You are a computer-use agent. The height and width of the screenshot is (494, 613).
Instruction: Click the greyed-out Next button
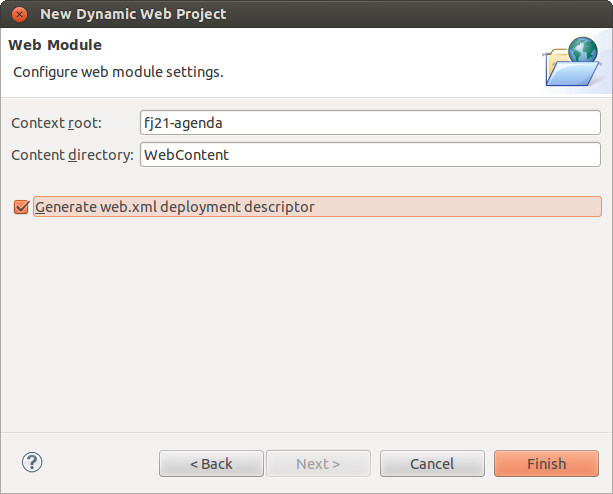point(318,464)
